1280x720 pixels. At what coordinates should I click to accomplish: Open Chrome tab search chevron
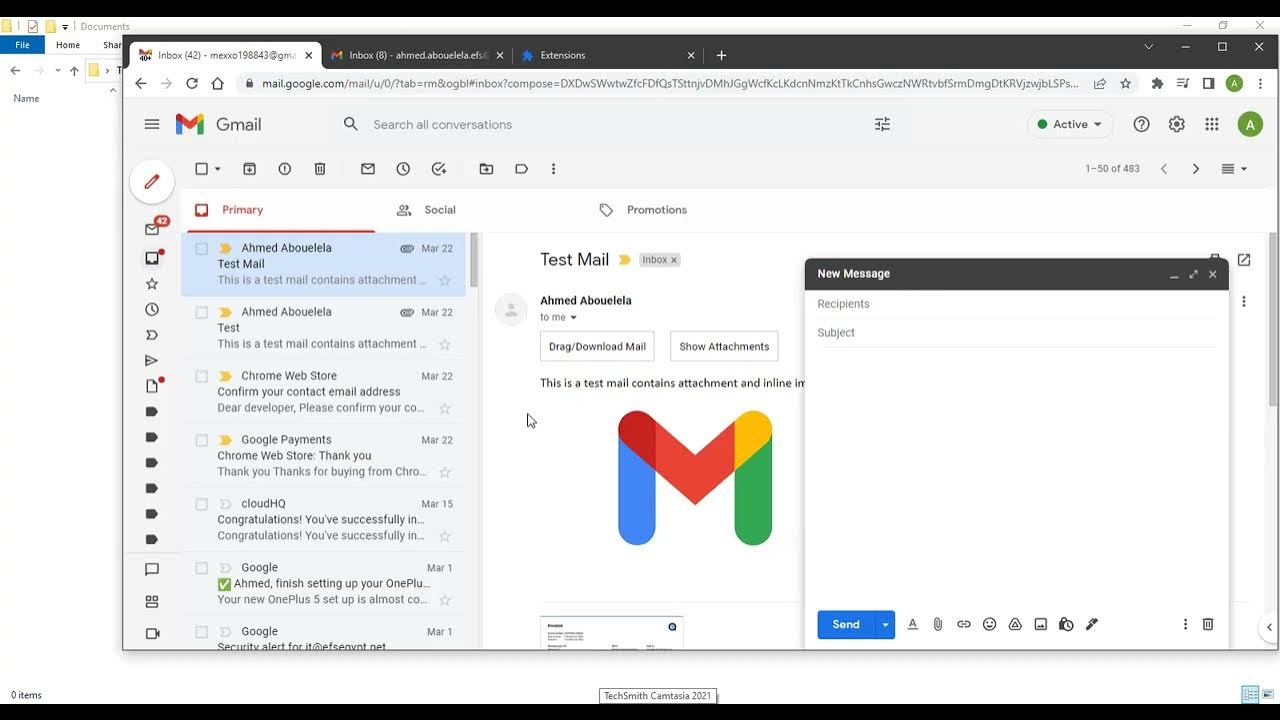(x=1148, y=46)
